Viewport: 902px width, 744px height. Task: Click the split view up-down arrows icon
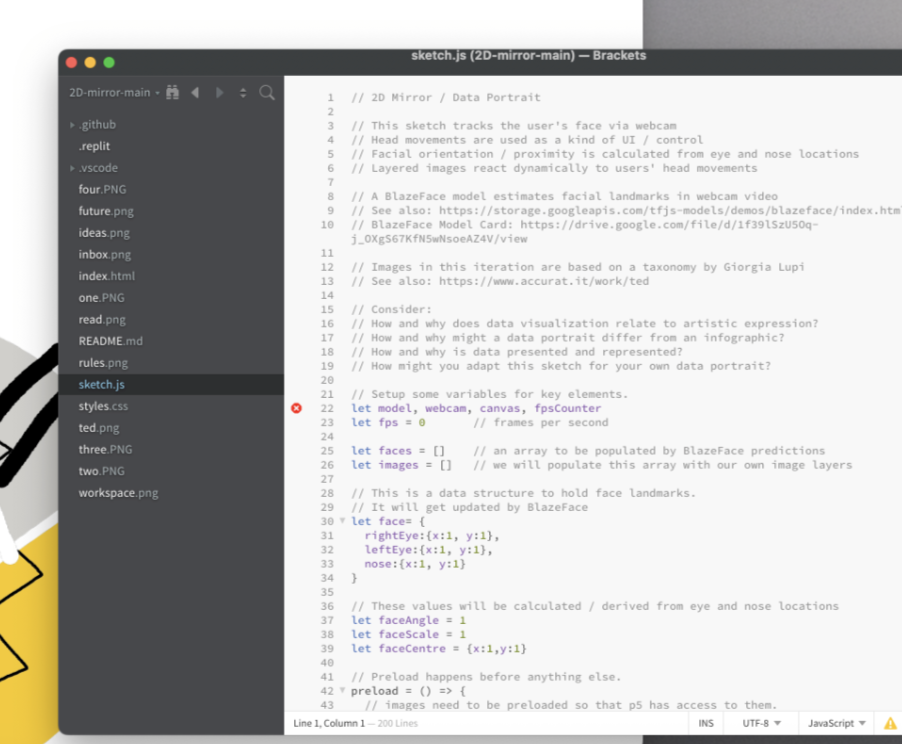coord(243,92)
